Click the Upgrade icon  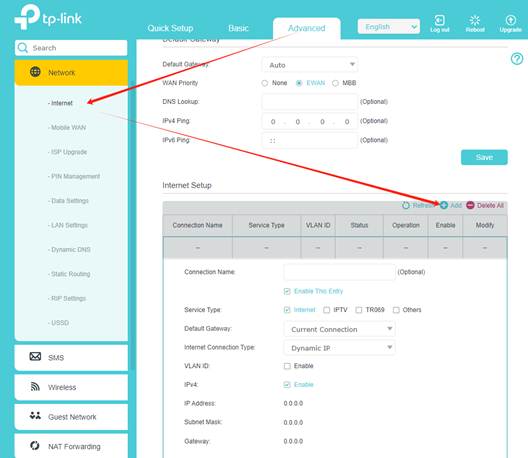click(510, 20)
